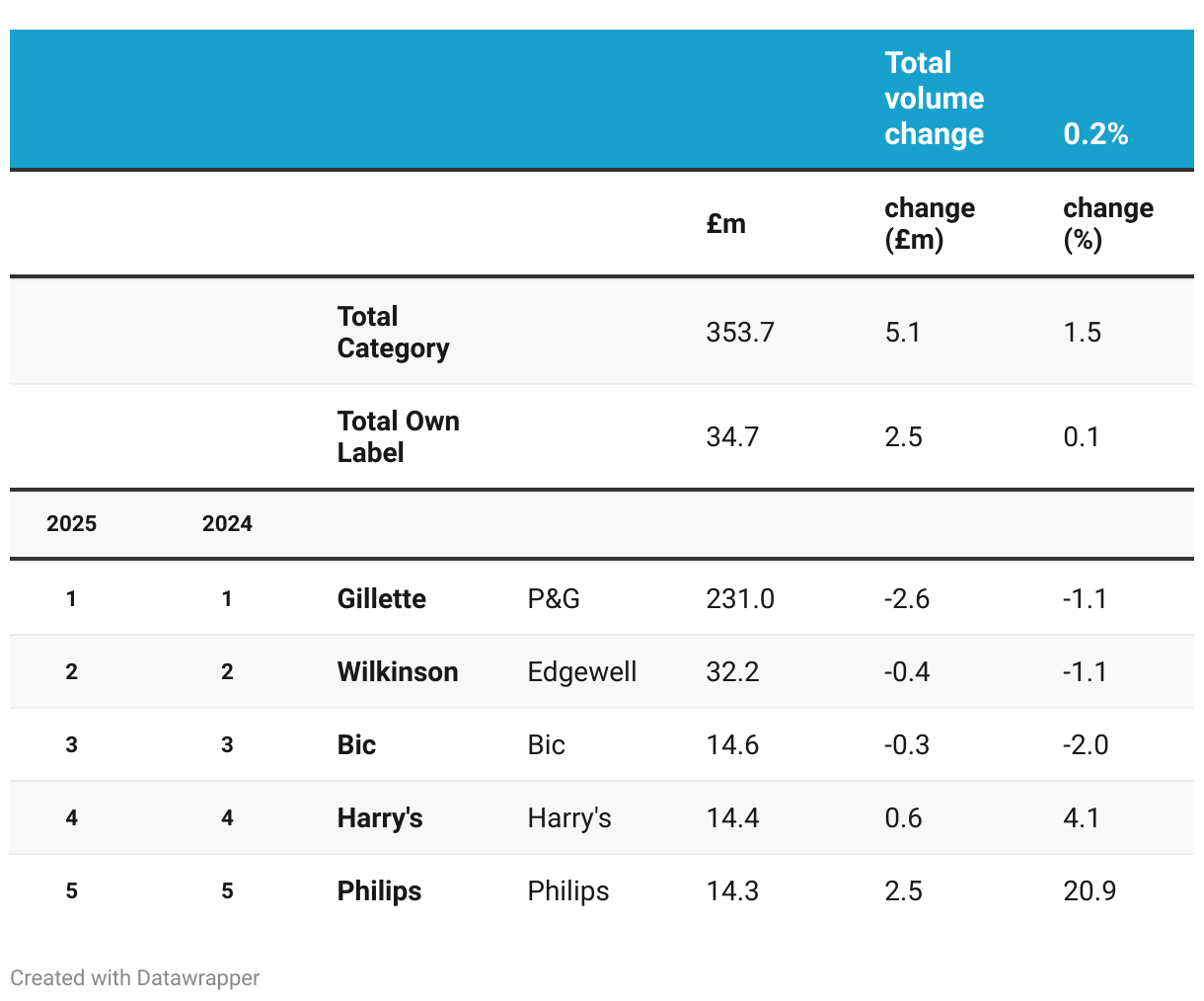Click Gillette's 231.0 sales value

click(x=740, y=599)
